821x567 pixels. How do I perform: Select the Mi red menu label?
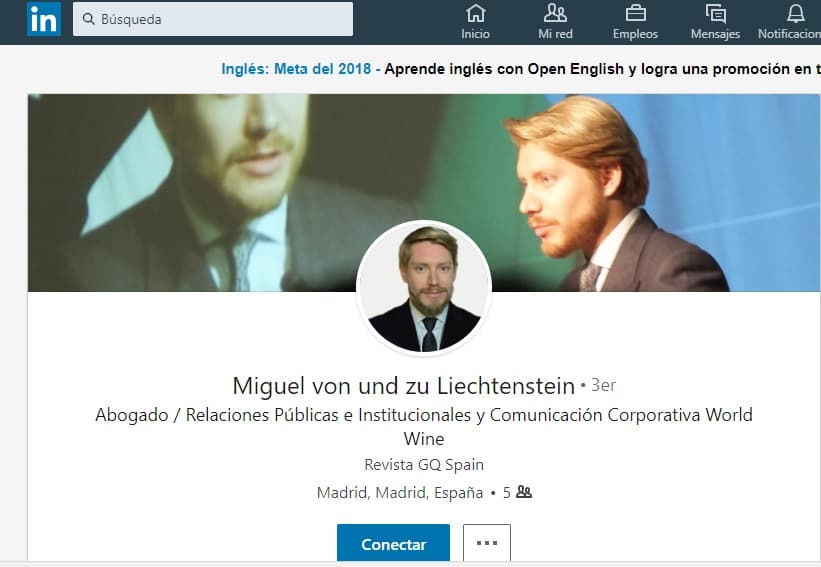pos(555,34)
